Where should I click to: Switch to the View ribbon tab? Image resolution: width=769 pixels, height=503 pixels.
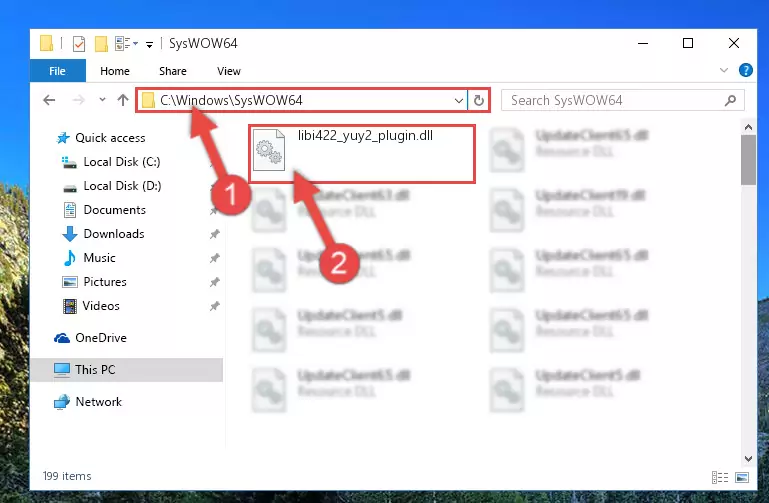tap(229, 71)
